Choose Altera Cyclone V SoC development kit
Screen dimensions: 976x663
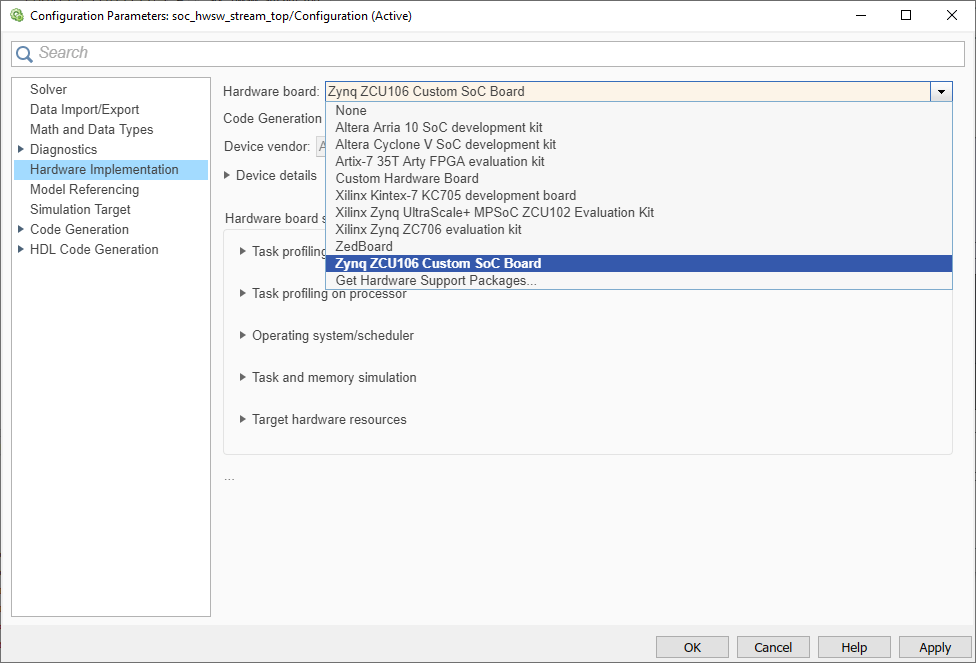[639, 144]
